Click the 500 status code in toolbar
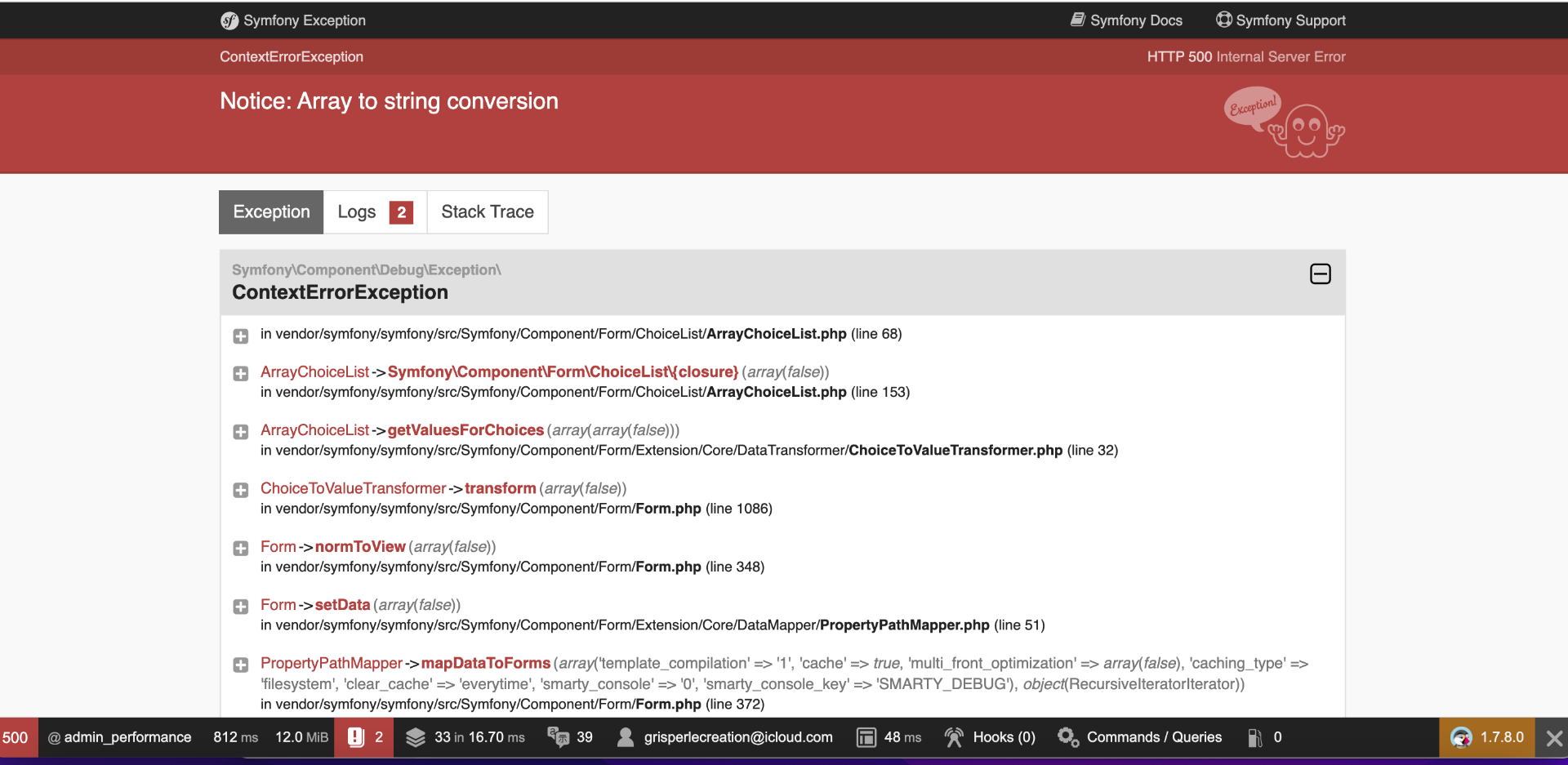The height and width of the screenshot is (765, 1568). [x=16, y=738]
